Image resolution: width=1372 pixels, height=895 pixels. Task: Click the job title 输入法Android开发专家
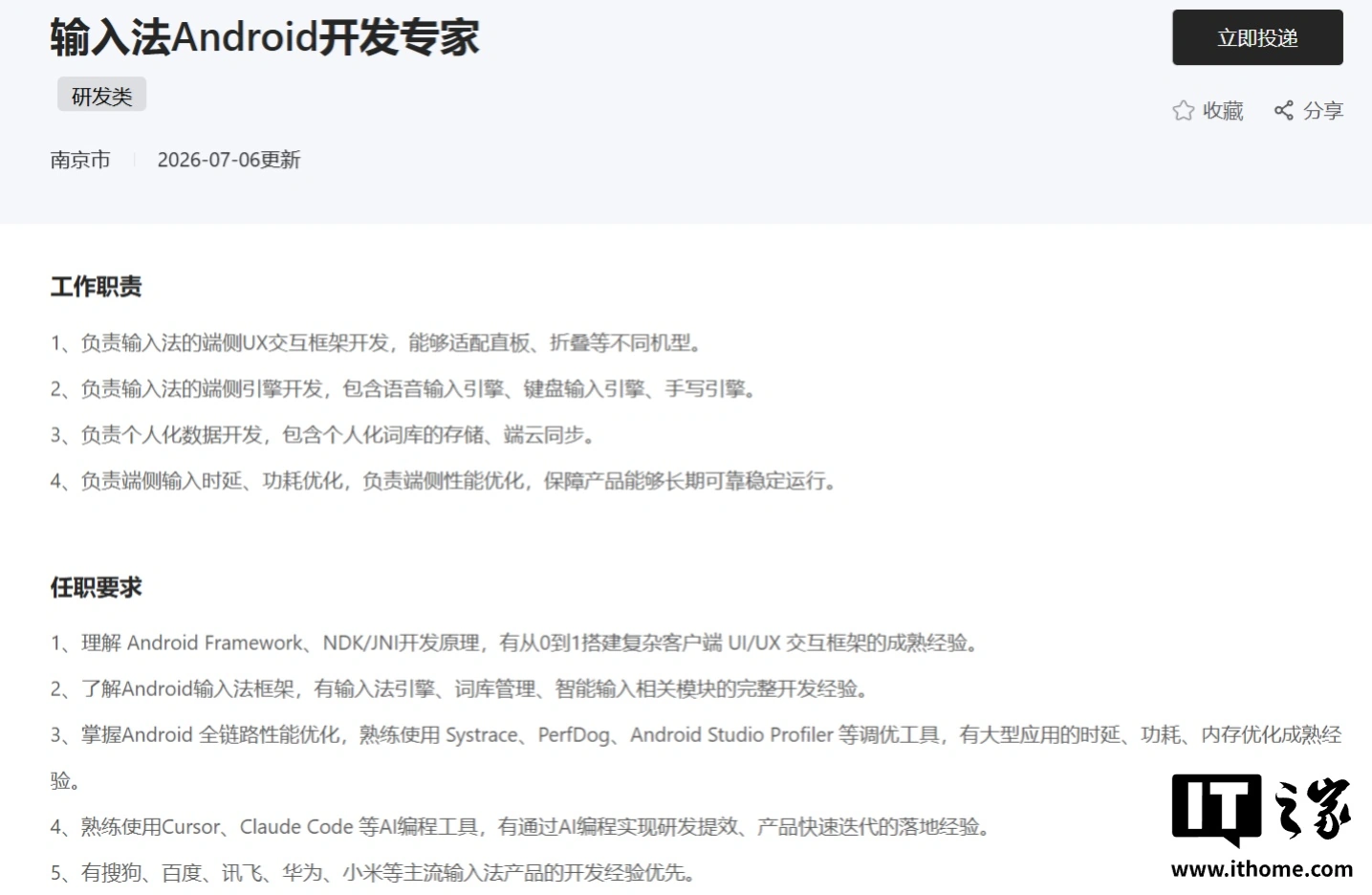click(265, 37)
